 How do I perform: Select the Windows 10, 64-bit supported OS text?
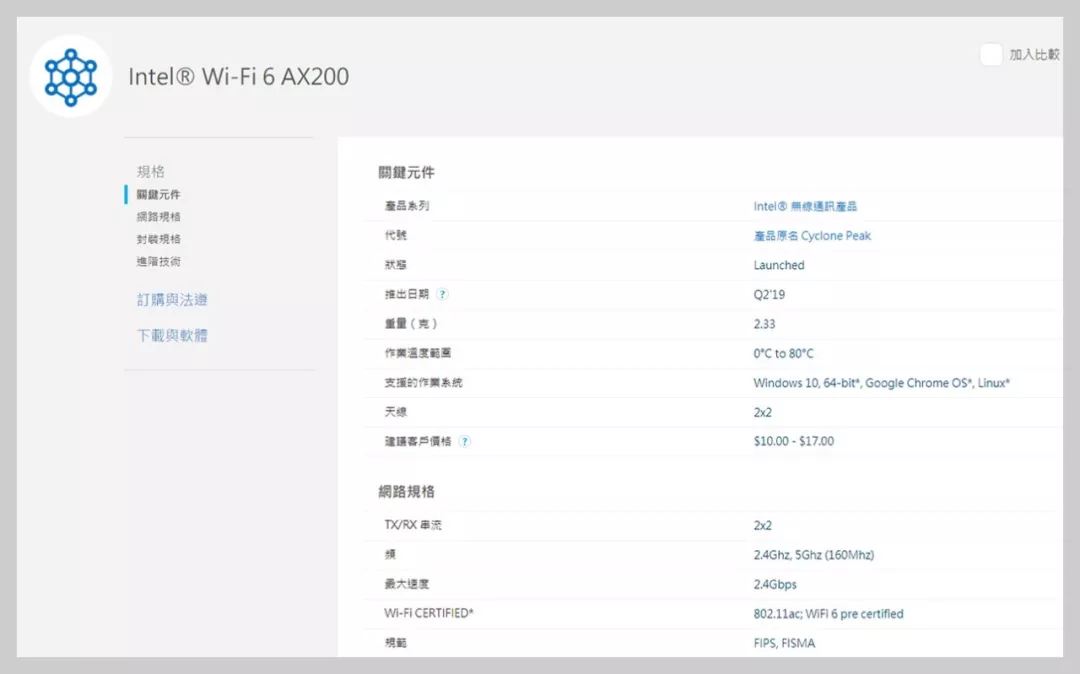pyautogui.click(x=882, y=383)
